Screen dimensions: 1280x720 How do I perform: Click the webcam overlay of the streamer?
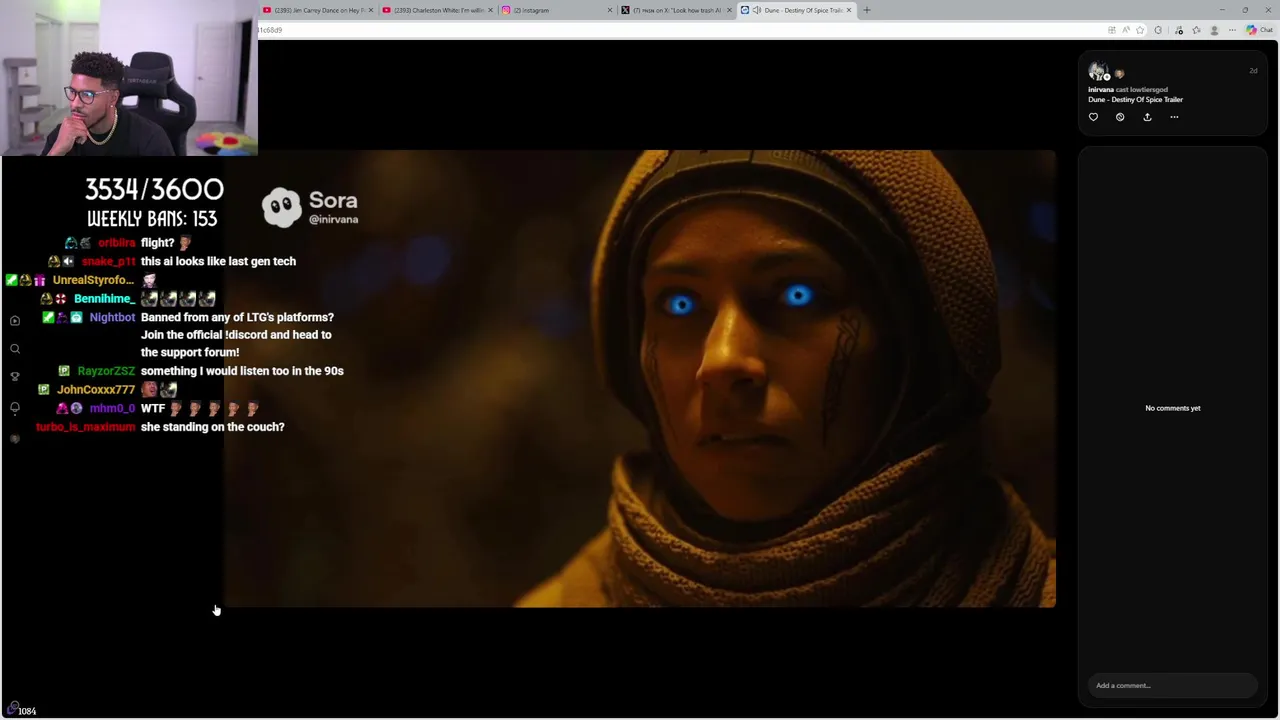coord(129,78)
